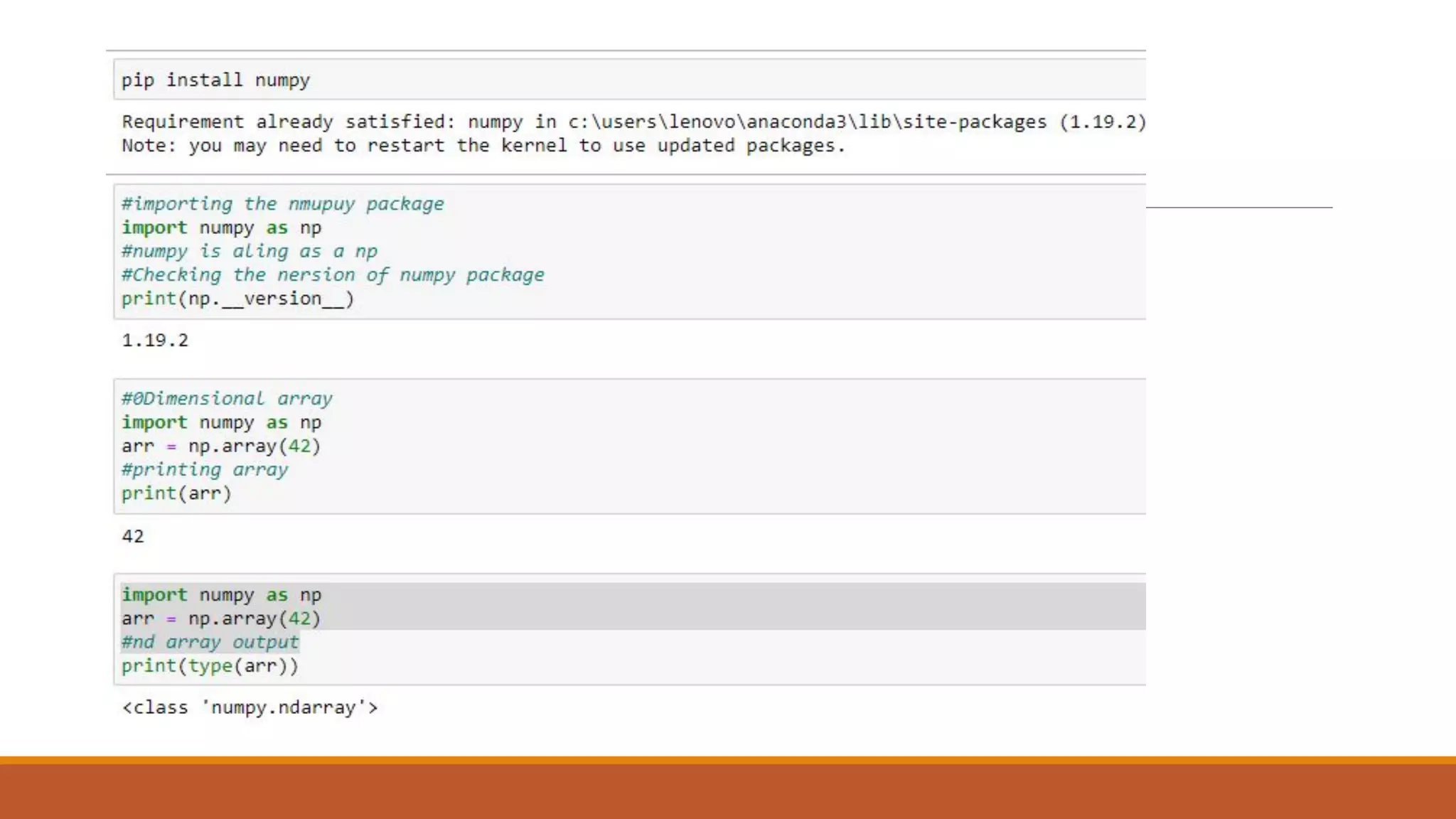Click the restart kernel note line
Screen dimensions: 1456x819
point(483,146)
